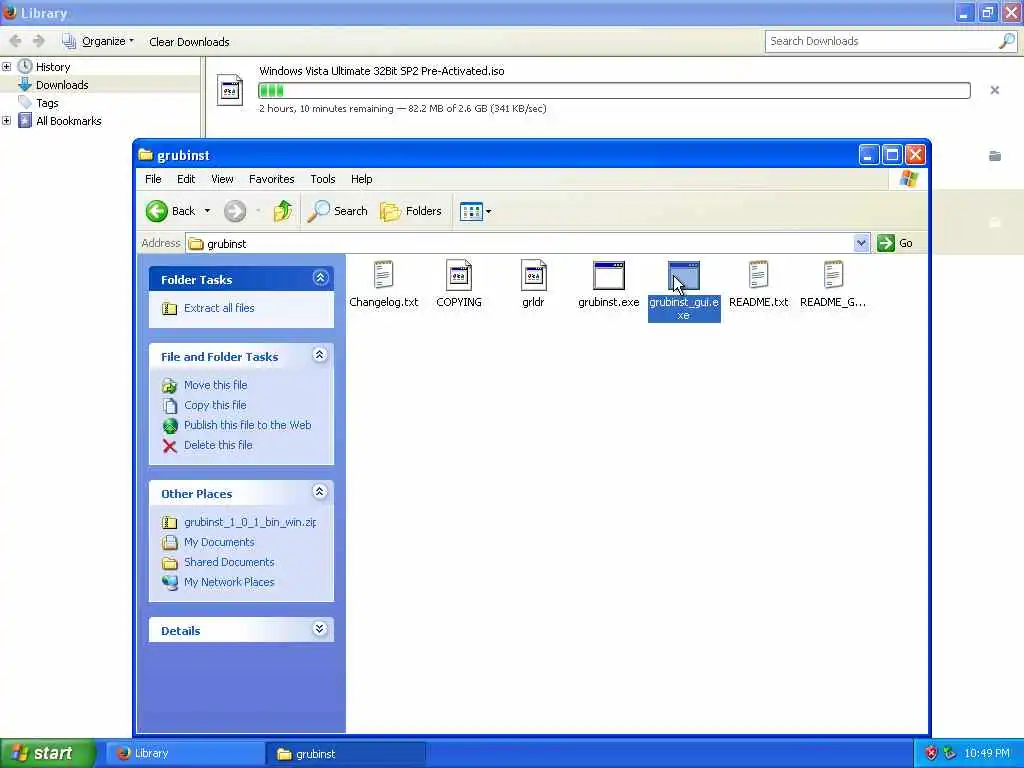Select All Bookmarks in Library sidebar

coord(69,121)
